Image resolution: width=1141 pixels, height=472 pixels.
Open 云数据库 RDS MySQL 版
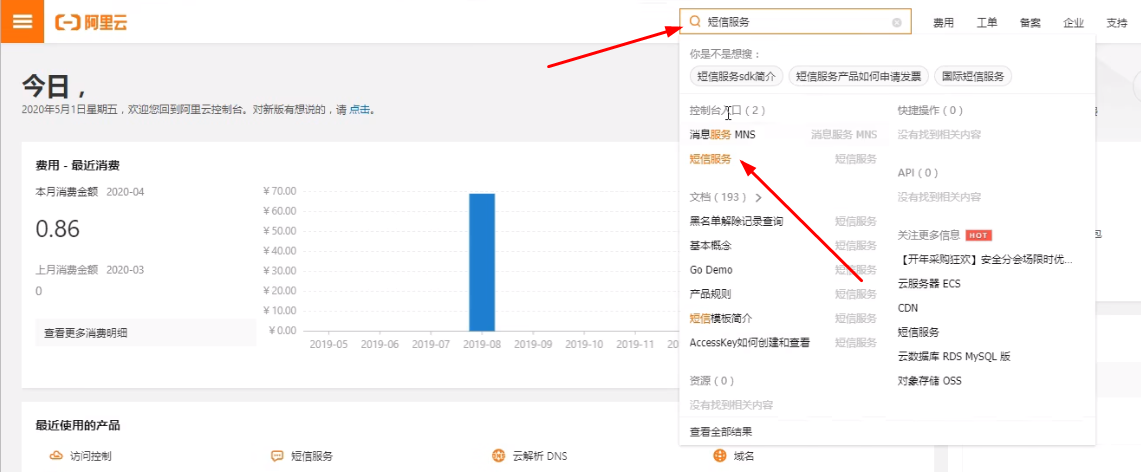pyautogui.click(x=954, y=356)
